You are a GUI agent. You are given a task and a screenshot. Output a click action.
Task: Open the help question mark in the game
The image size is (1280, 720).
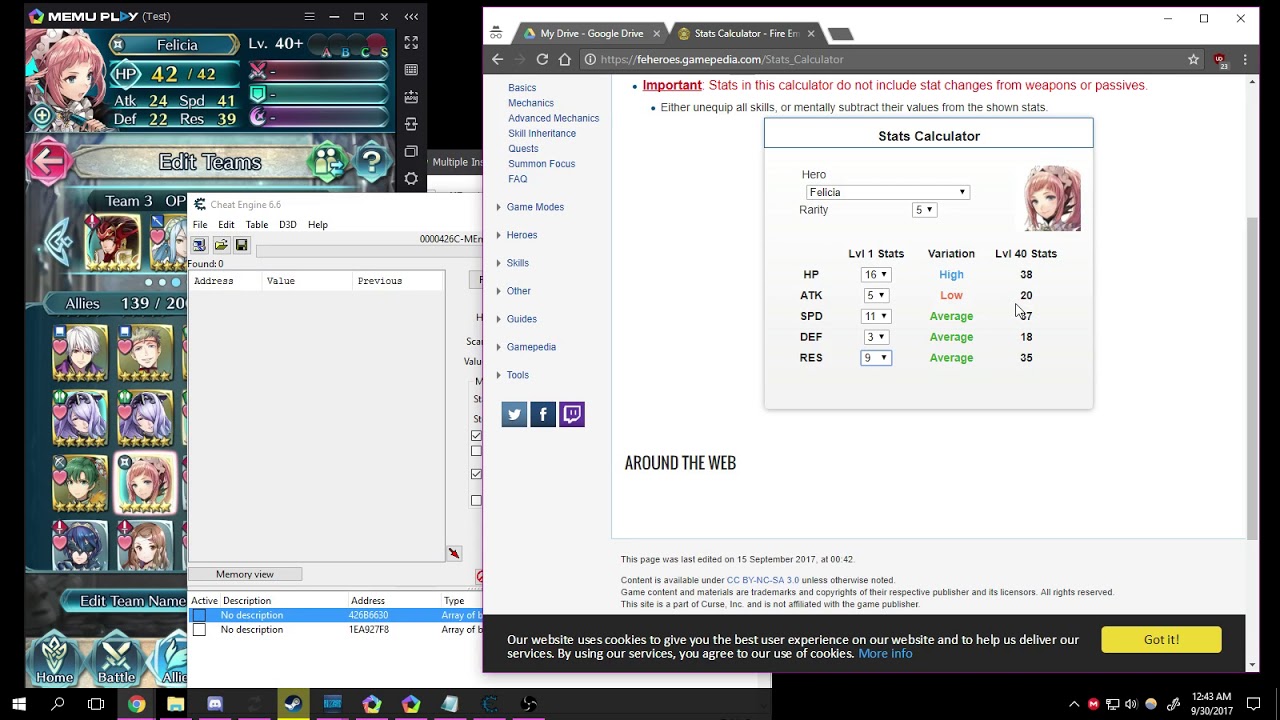coord(373,160)
